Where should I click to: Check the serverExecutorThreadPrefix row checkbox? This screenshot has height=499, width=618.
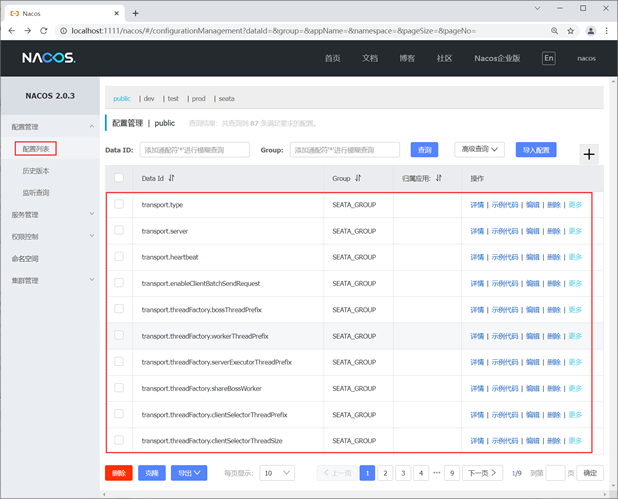tap(119, 361)
